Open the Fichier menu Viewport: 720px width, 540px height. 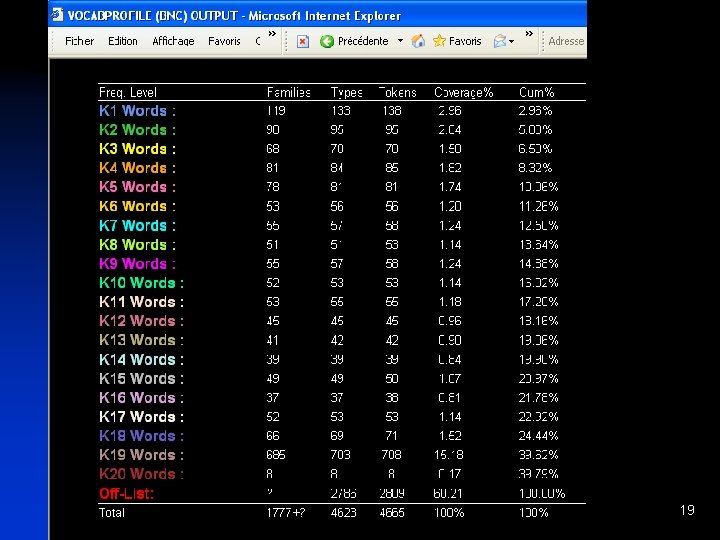pos(79,41)
